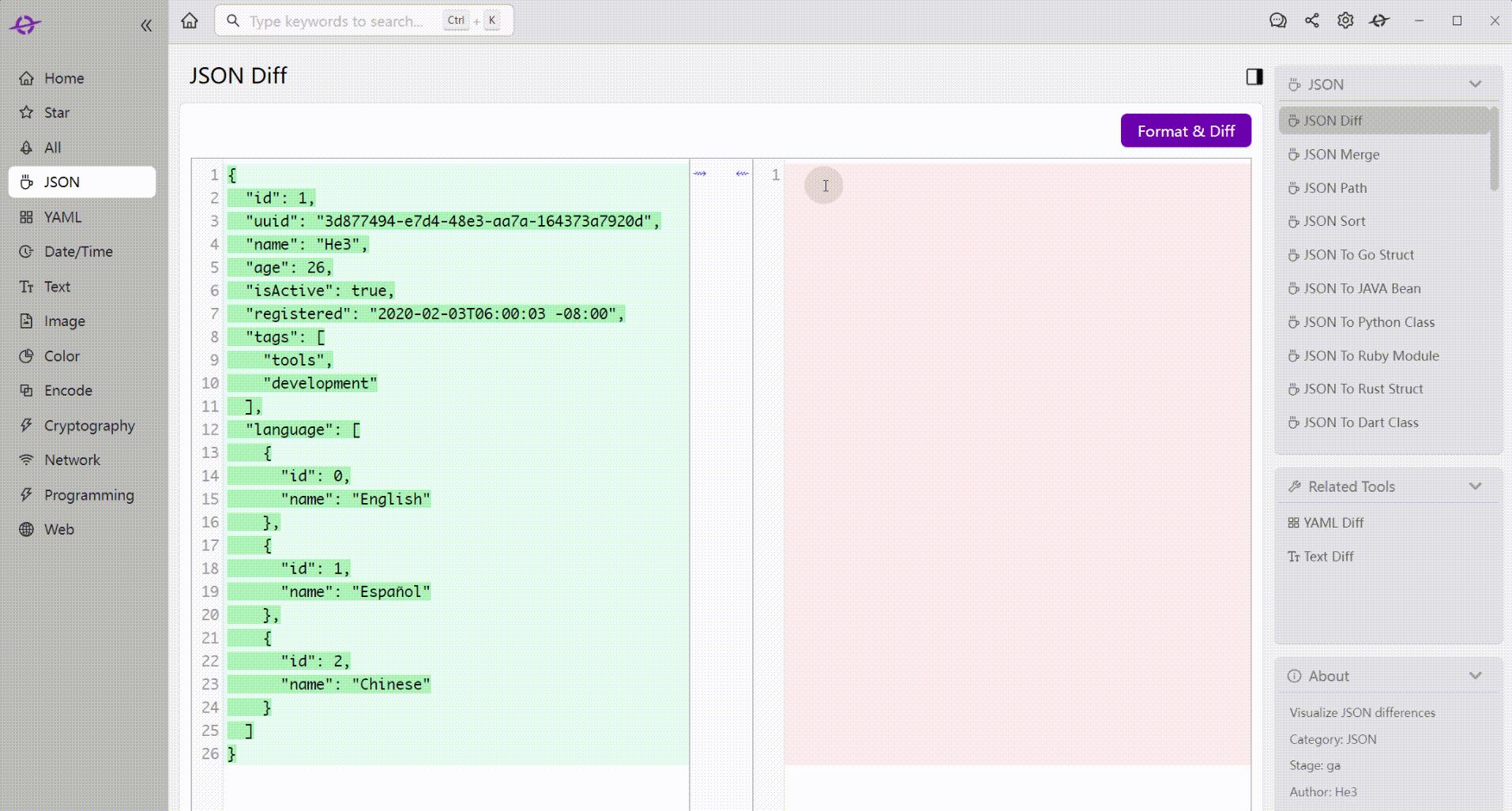Screen dimensions: 1512x811
Task: Click the "registered" line in left editor
Action: point(427,314)
